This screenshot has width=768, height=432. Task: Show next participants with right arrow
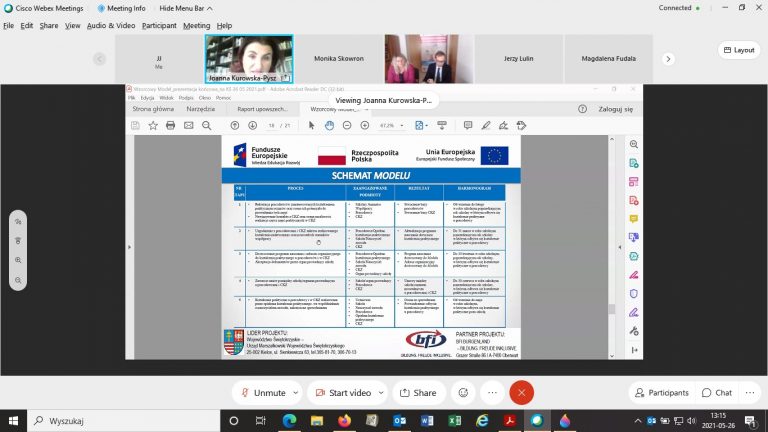(668, 59)
